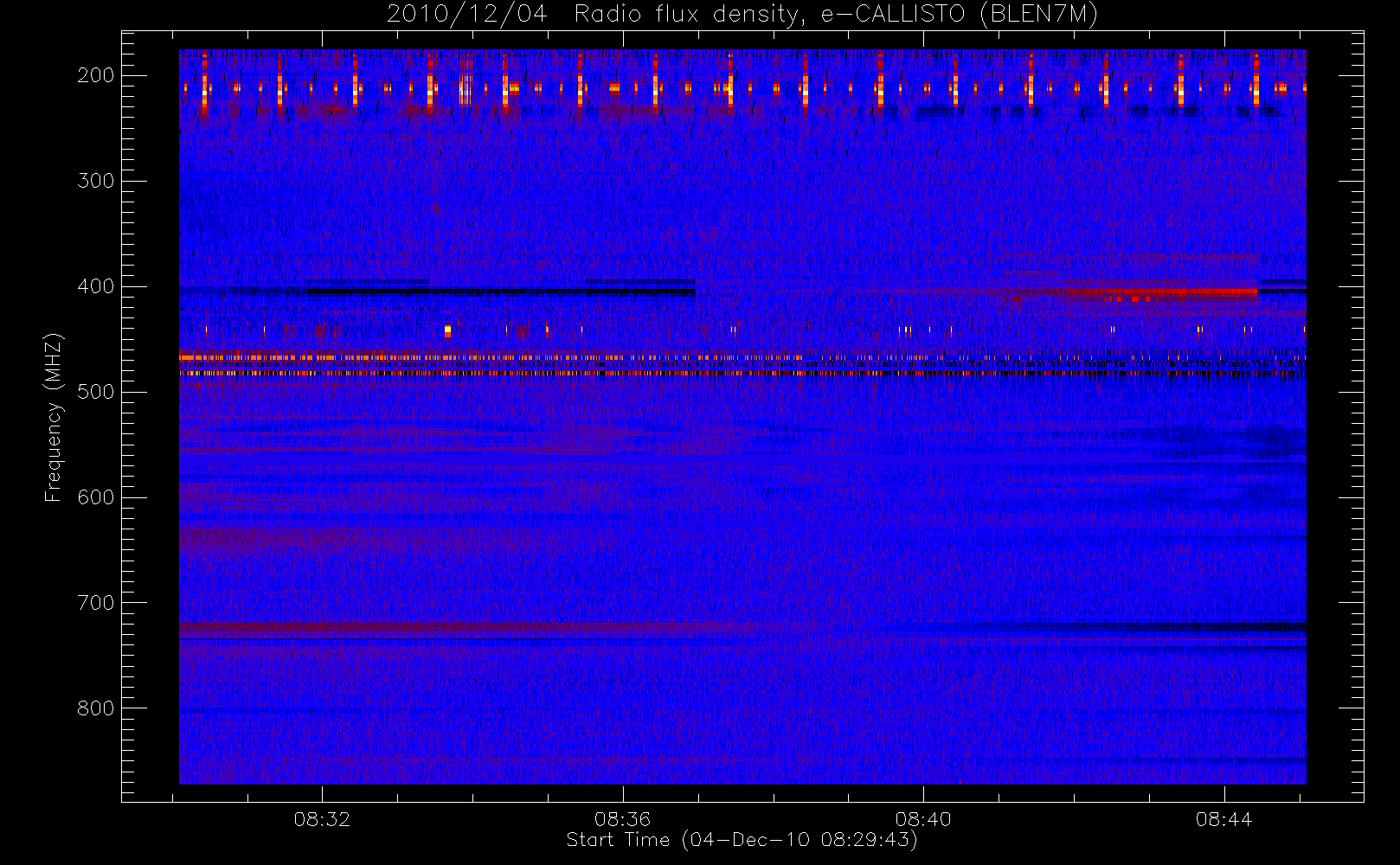The image size is (1400, 865).
Task: Click the 500 frequency tick label
Action: [96, 392]
